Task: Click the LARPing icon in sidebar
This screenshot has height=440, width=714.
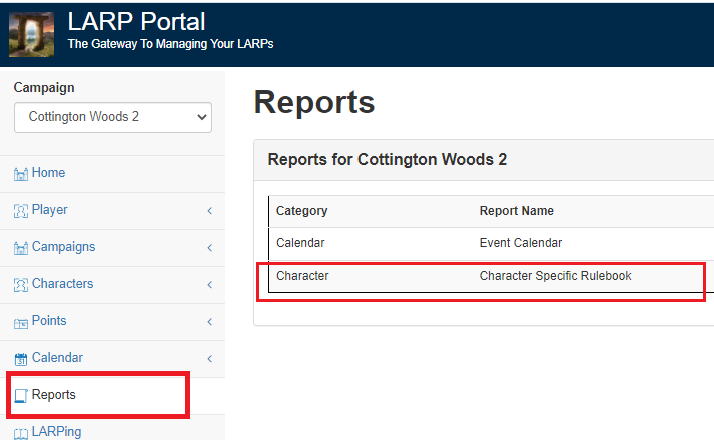Action: (x=21, y=432)
